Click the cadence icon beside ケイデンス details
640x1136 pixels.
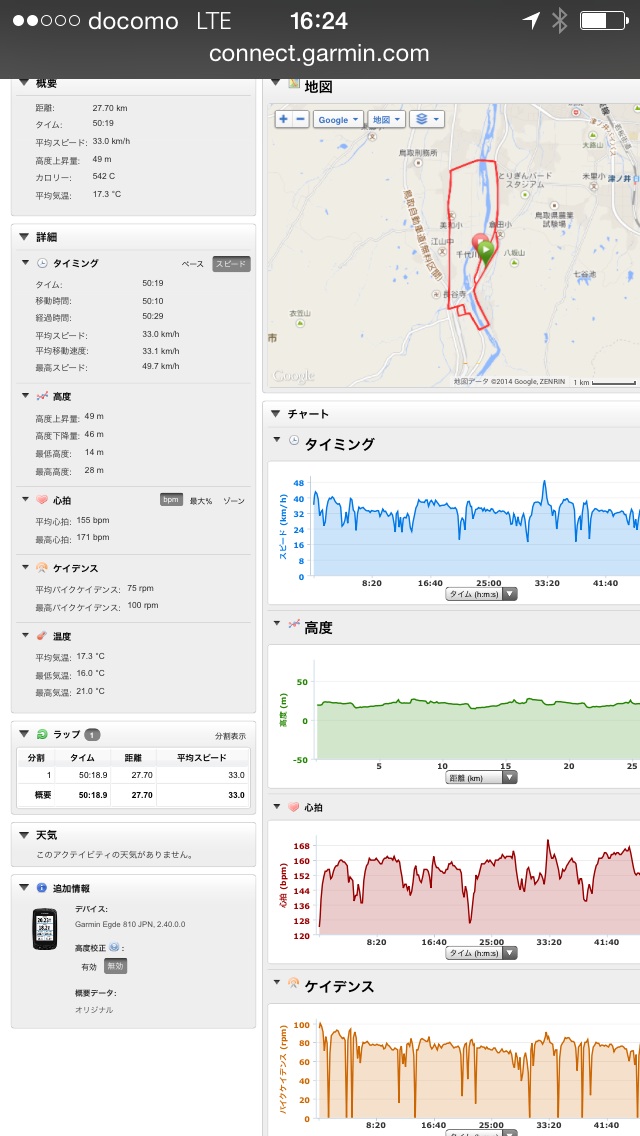pyautogui.click(x=42, y=568)
